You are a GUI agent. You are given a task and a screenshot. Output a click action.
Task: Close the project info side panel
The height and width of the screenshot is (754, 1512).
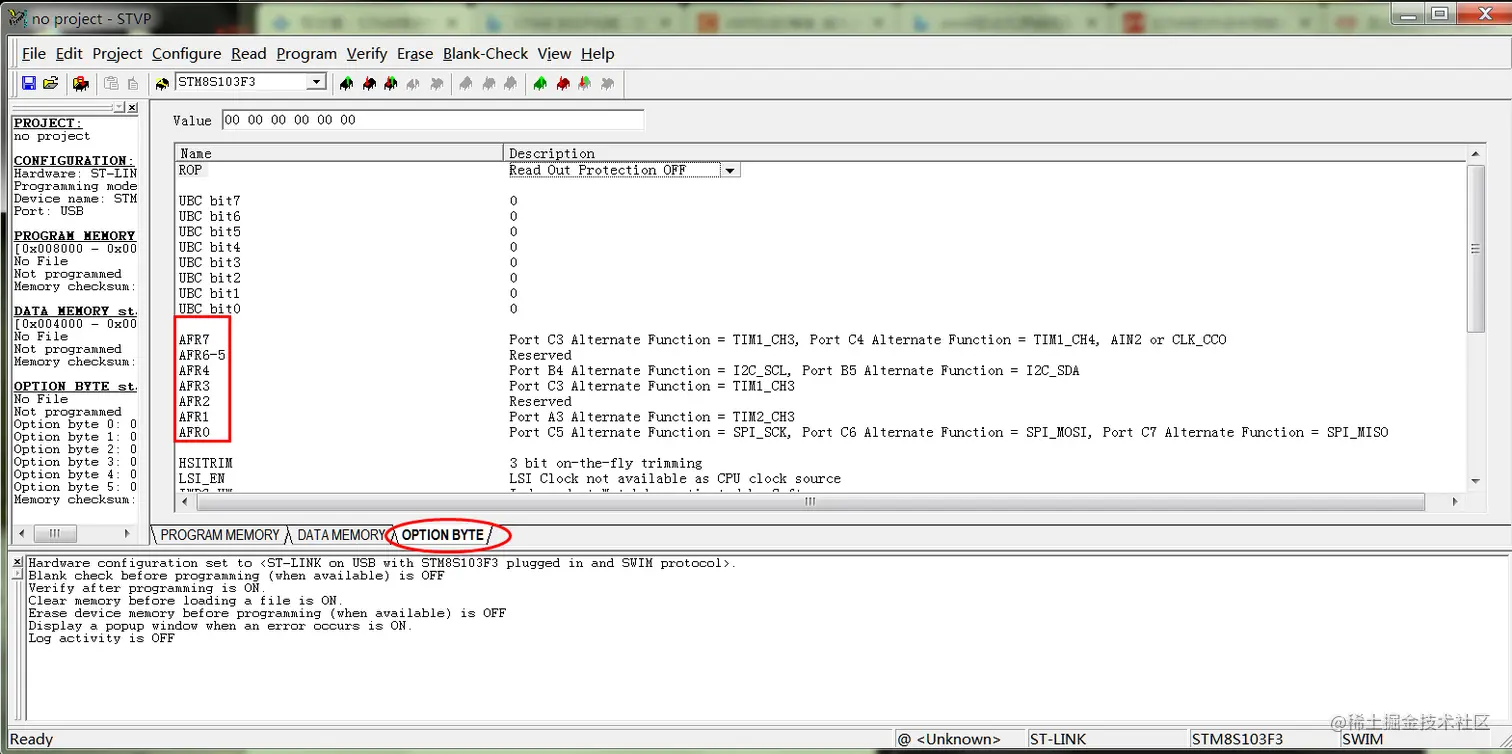tap(132, 107)
